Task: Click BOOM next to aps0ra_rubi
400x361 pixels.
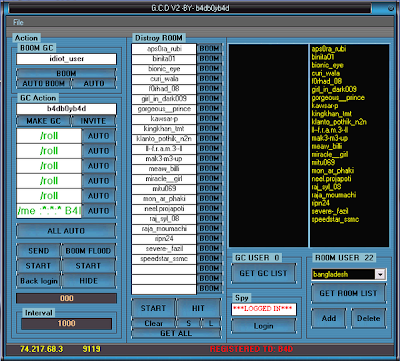Action: [209, 48]
